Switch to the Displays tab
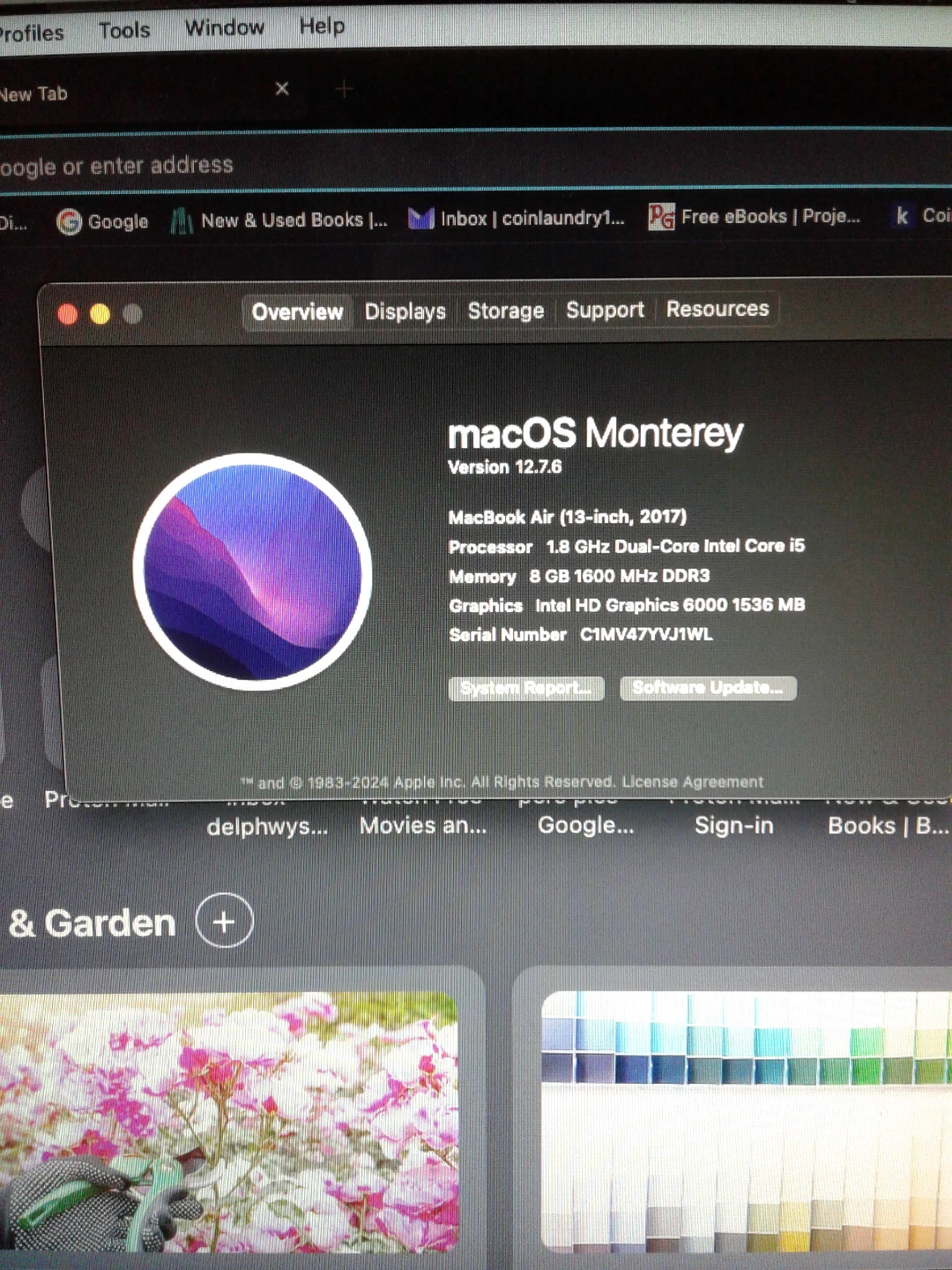 (405, 311)
